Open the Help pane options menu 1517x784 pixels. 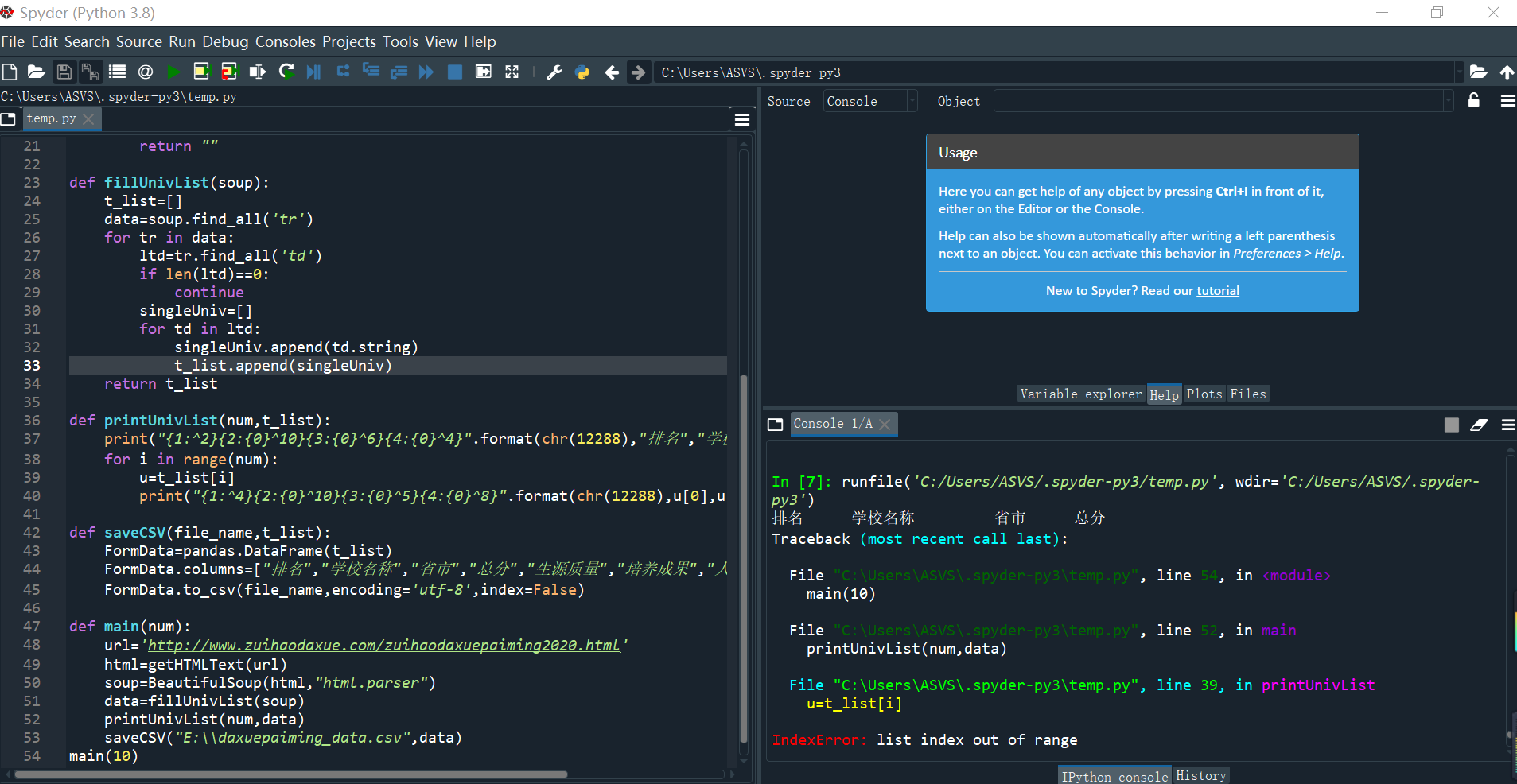1507,101
